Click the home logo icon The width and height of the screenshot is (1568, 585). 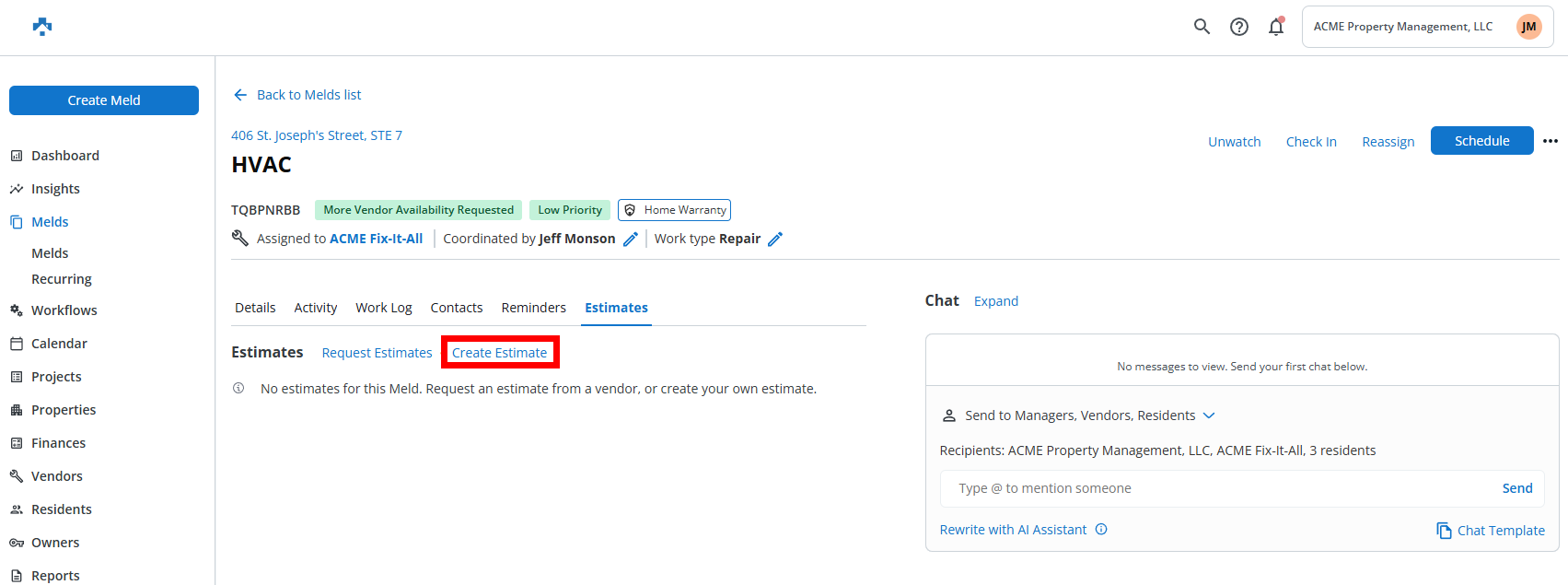tap(42, 27)
